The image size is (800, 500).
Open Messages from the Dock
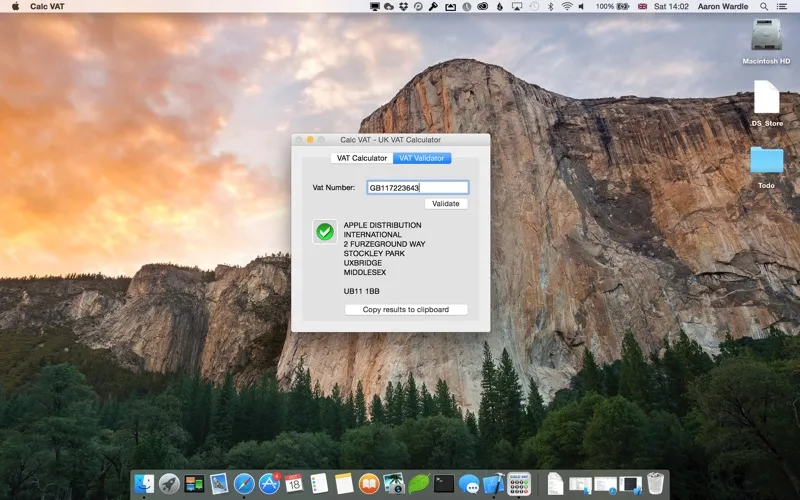click(x=469, y=483)
